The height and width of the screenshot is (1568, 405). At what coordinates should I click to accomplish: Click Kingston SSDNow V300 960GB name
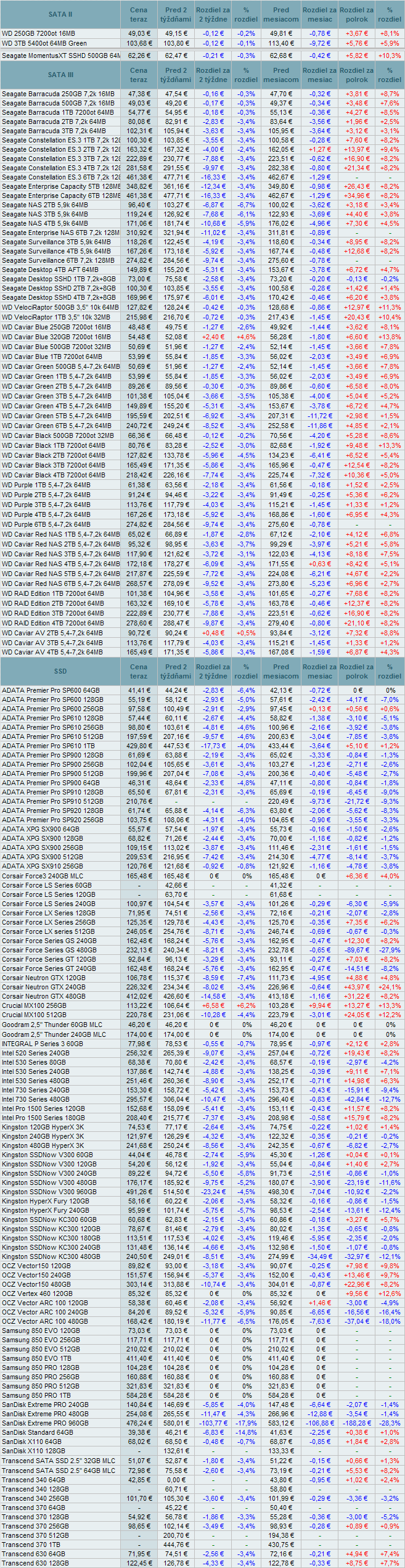tap(49, 1192)
